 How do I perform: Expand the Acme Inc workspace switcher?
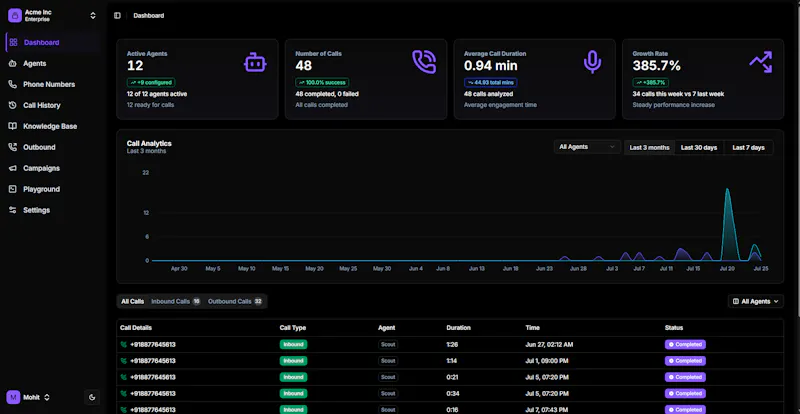pyautogui.click(x=93, y=16)
